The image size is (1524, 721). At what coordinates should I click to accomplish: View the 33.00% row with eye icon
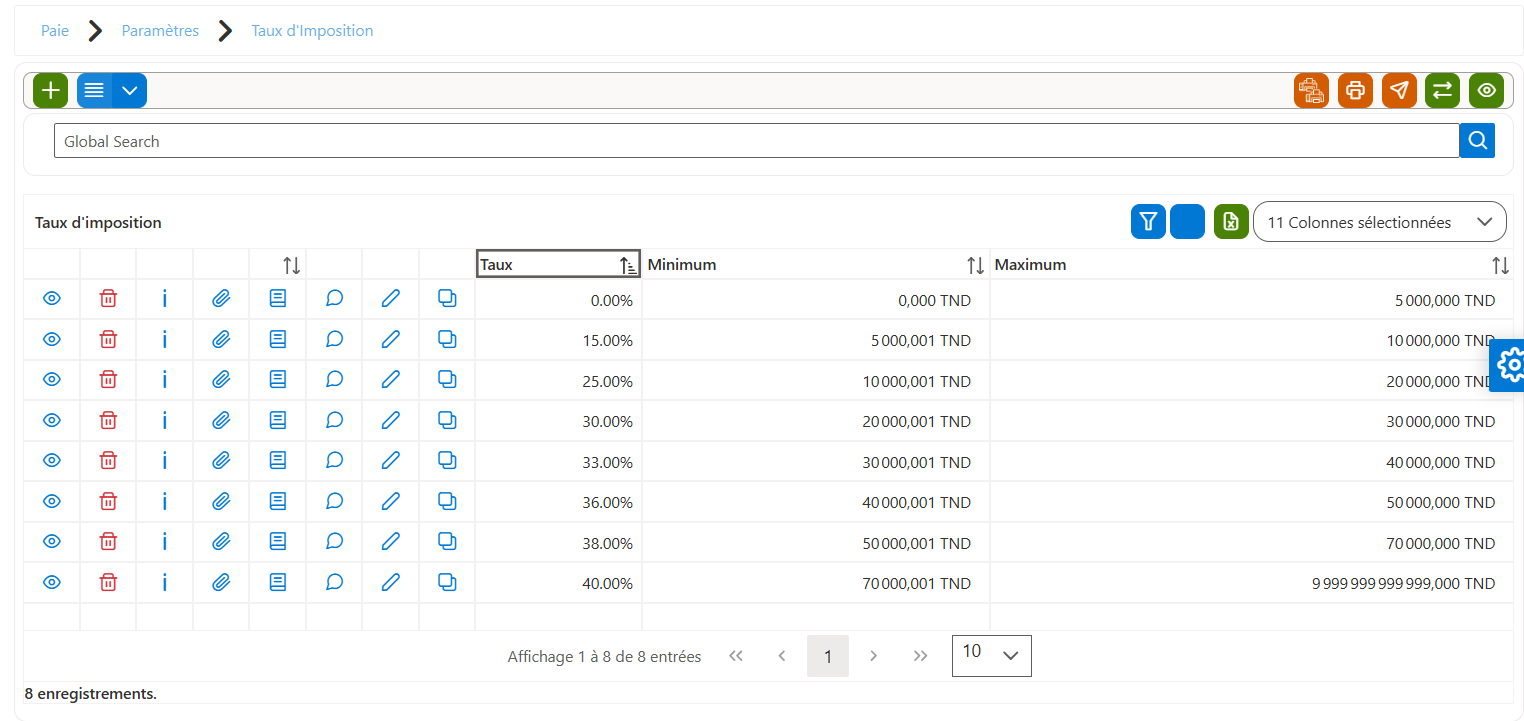(x=52, y=461)
